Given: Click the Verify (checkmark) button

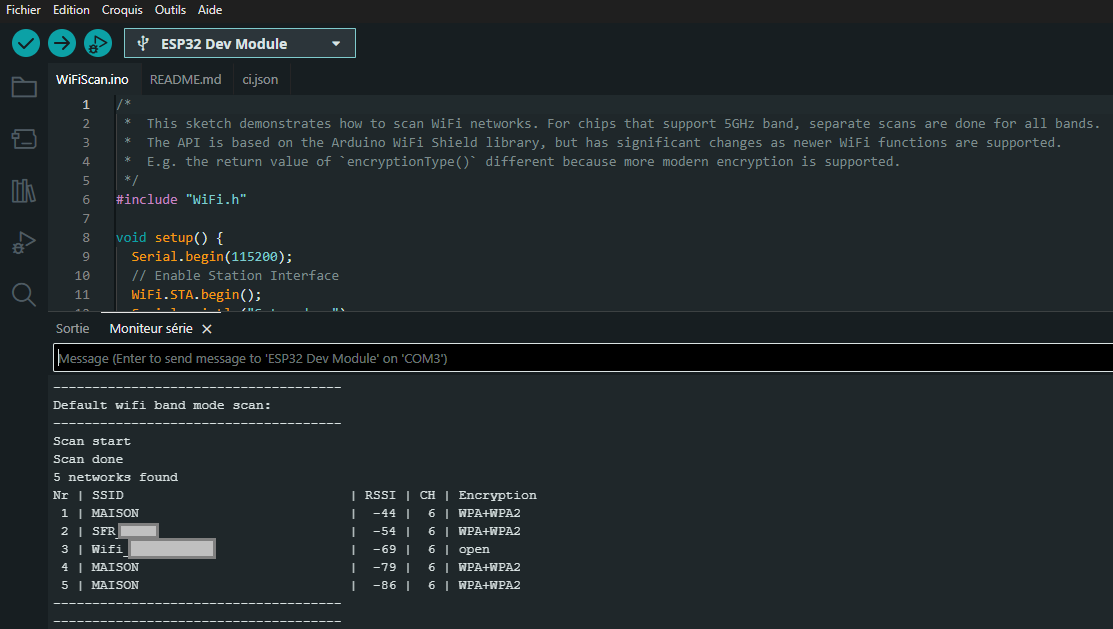Looking at the screenshot, I should pos(26,43).
